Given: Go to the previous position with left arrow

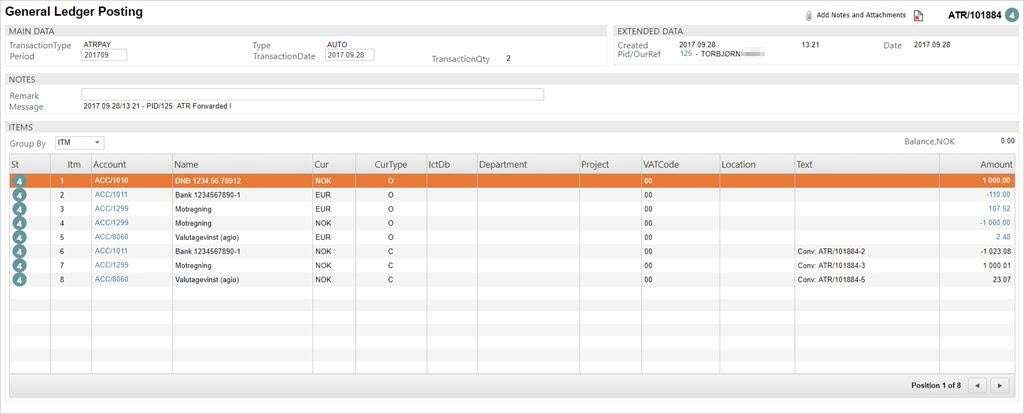Looking at the screenshot, I should click(978, 385).
